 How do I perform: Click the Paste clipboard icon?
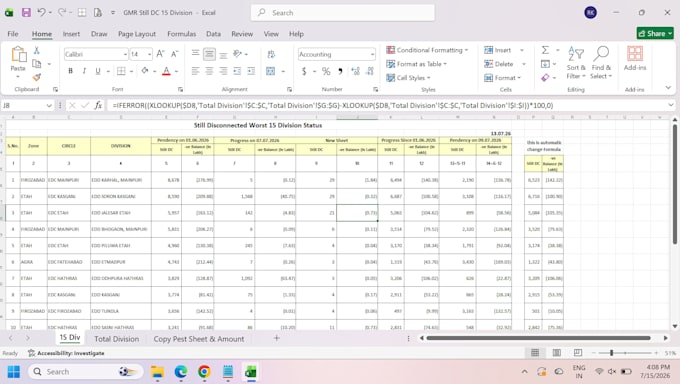pos(18,54)
